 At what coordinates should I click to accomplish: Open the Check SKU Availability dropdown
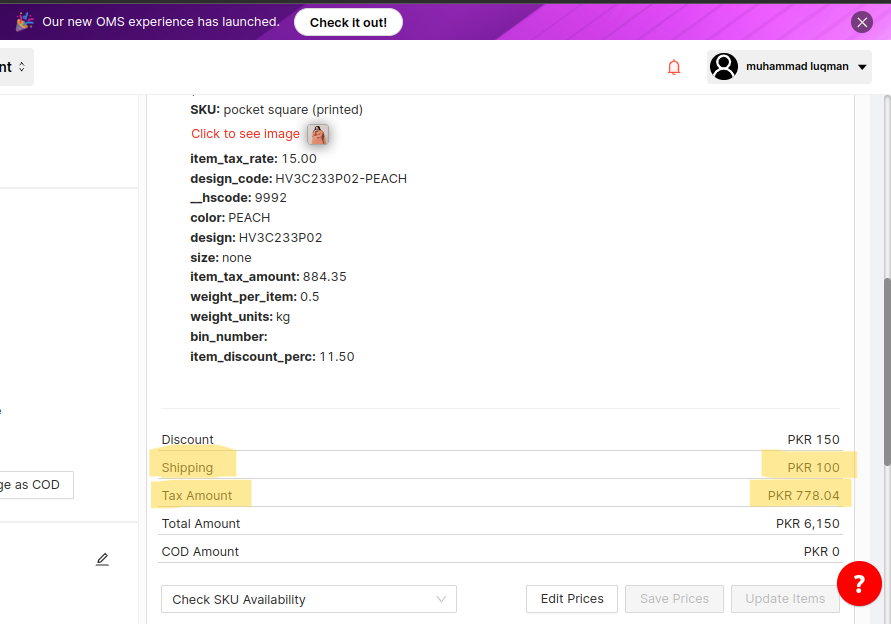pyautogui.click(x=308, y=599)
